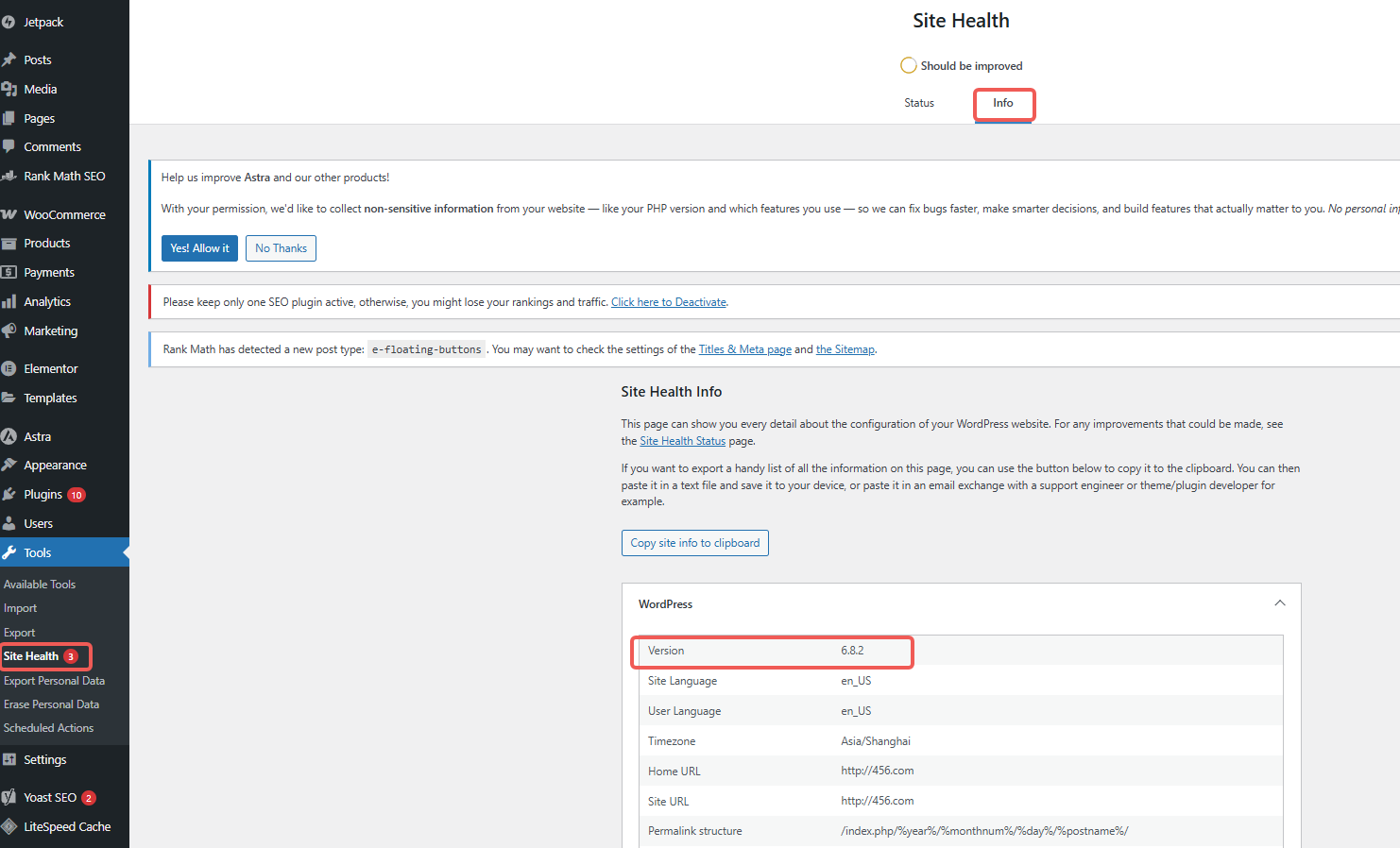Decline with the No Thanks button

tap(281, 248)
